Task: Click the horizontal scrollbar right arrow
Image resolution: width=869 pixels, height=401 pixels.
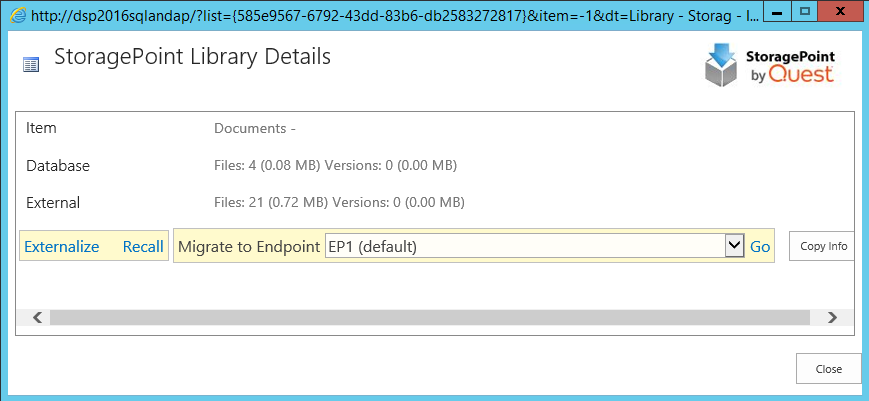Action: pos(832,317)
